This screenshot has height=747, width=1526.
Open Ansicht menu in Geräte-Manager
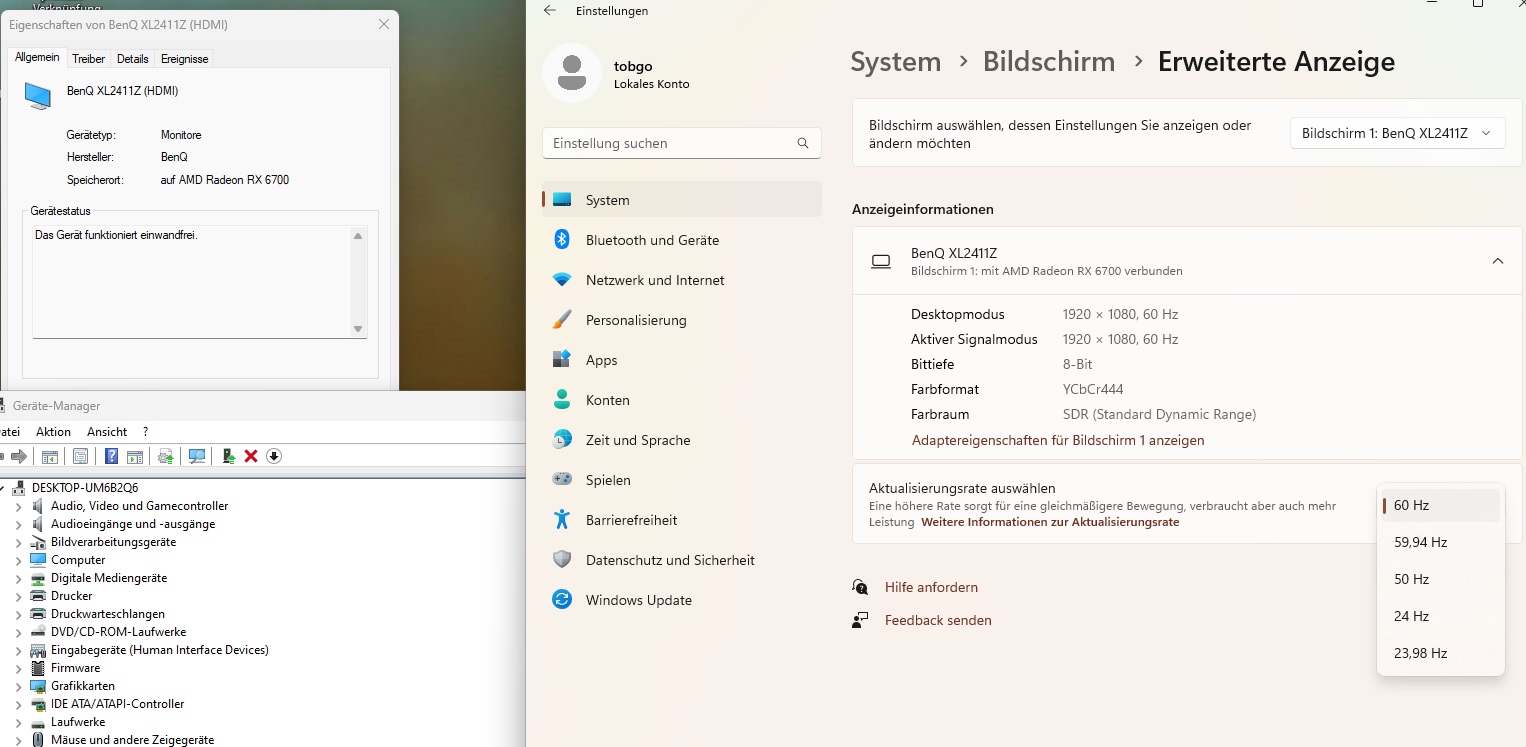[x=107, y=432]
